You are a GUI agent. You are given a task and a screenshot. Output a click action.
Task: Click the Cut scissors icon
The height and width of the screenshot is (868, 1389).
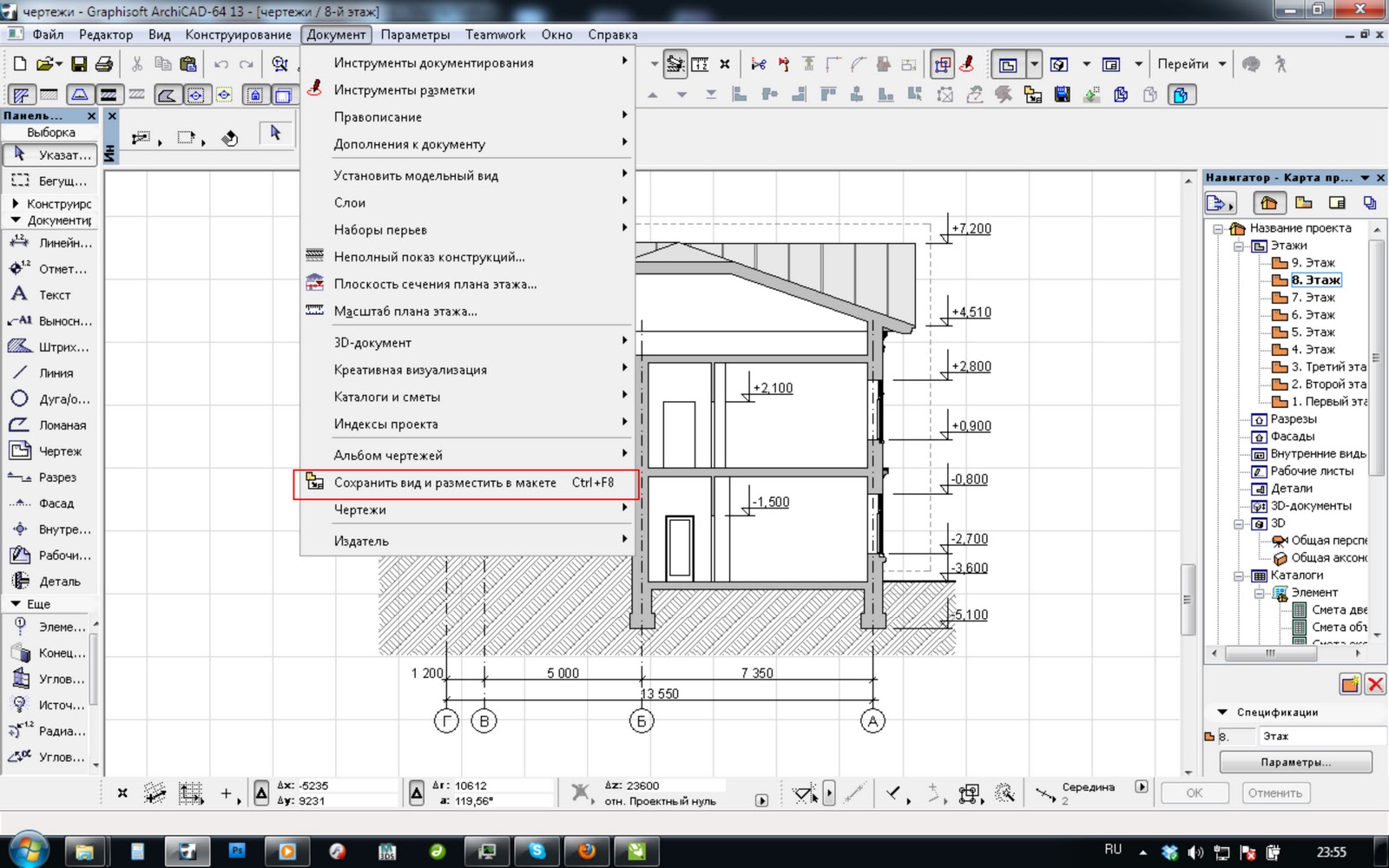(x=137, y=63)
